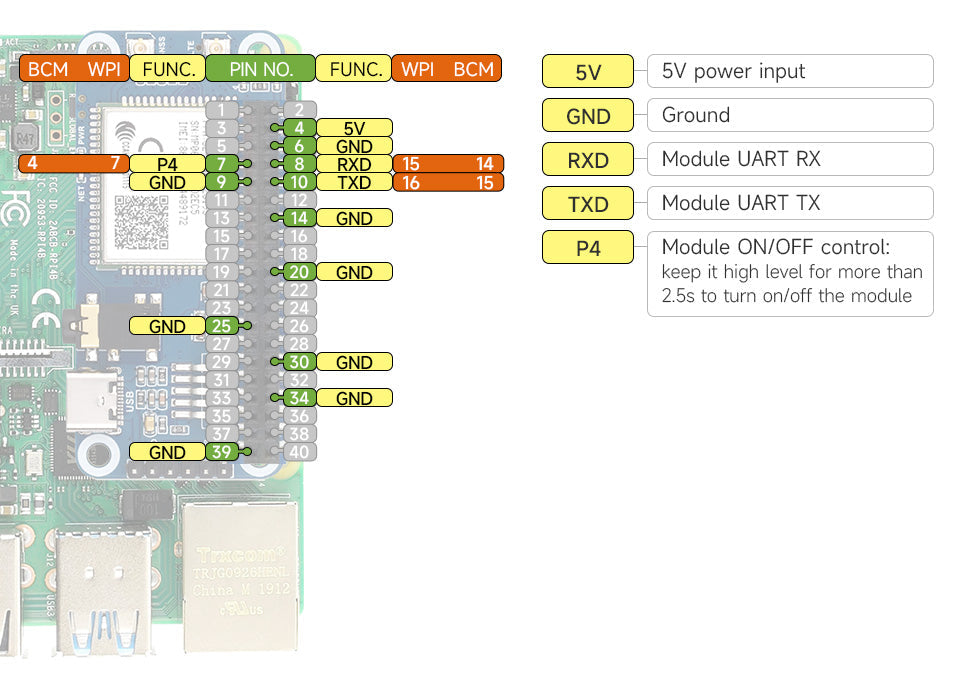Viewport: 960px width, 700px height.
Task: Expand the green PIN NO. header
Action: (x=259, y=69)
